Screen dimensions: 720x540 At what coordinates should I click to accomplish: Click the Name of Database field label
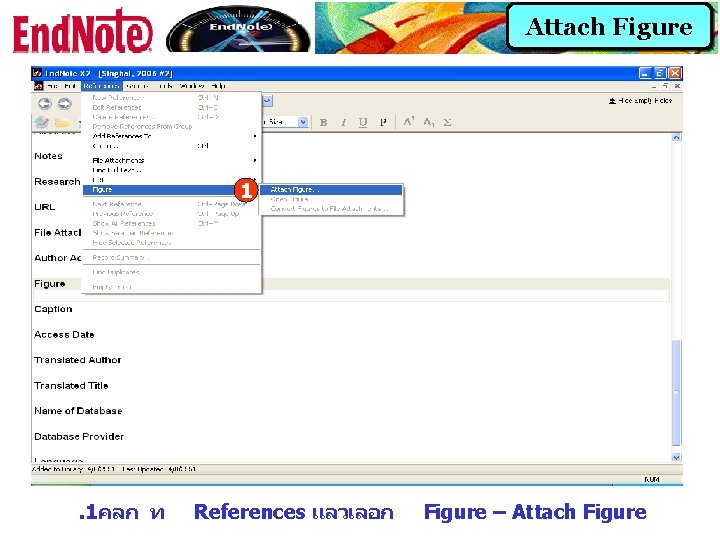click(78, 411)
